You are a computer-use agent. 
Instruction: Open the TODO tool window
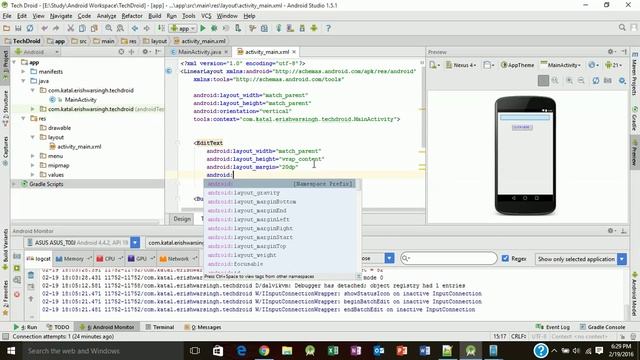click(58, 327)
